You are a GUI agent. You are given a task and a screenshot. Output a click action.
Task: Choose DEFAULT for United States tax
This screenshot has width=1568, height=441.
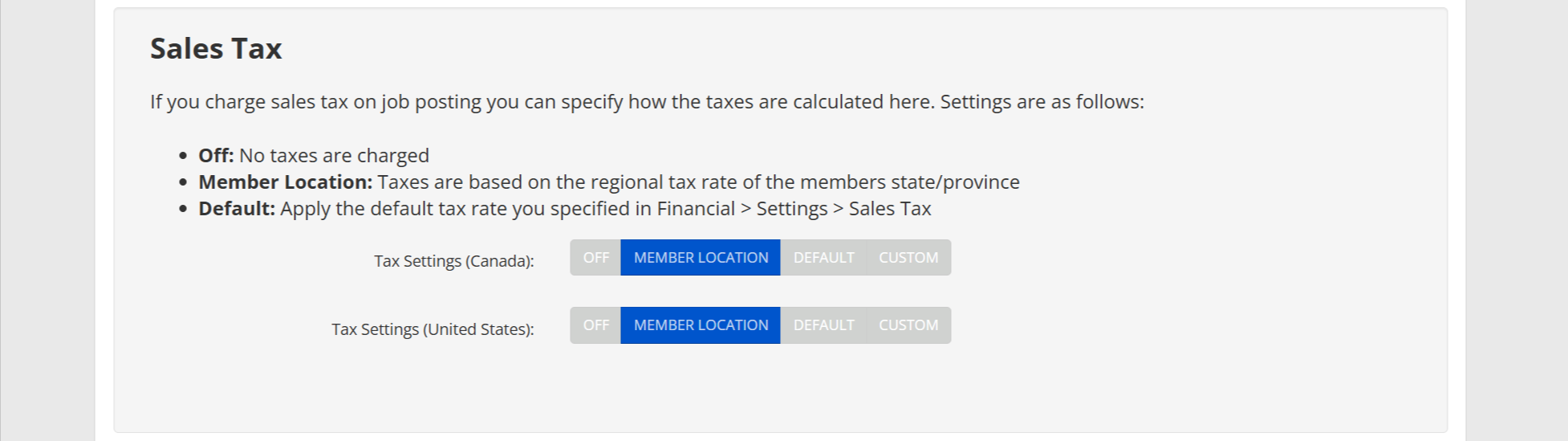823,325
